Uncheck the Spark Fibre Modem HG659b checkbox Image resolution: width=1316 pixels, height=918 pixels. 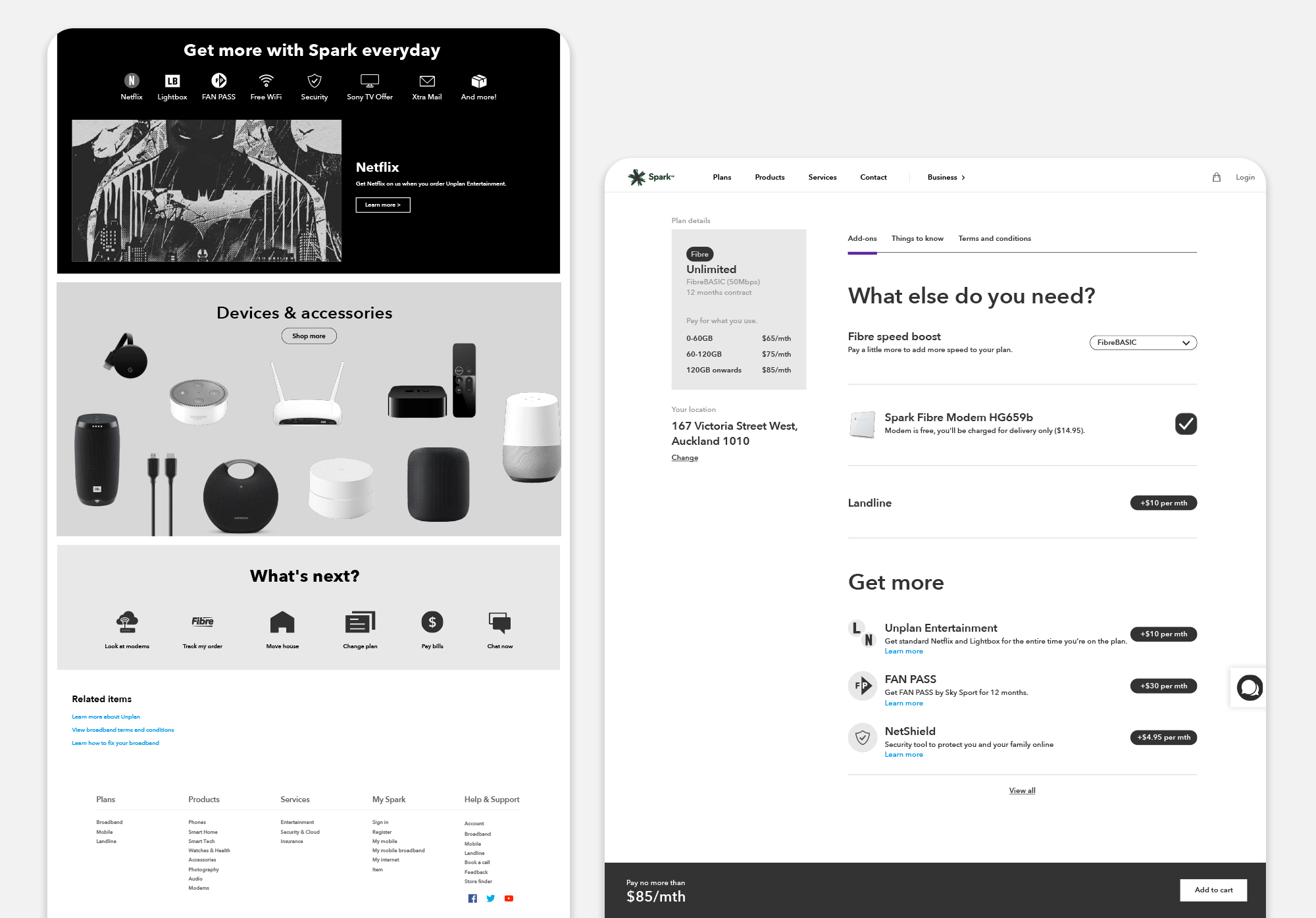[1186, 424]
